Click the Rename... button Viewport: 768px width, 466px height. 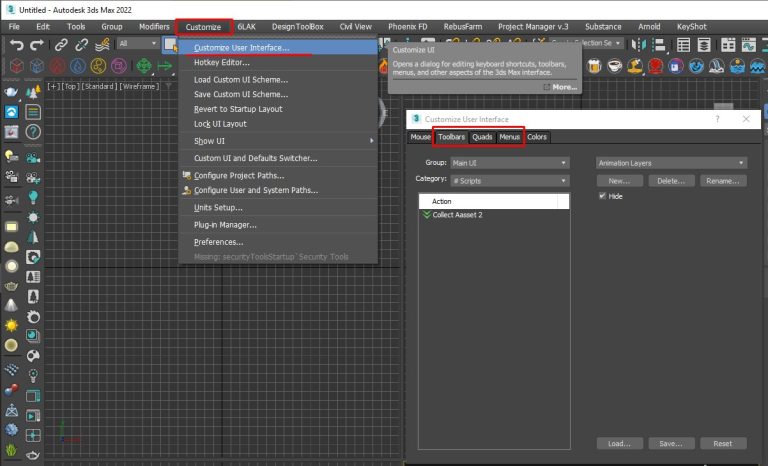723,181
